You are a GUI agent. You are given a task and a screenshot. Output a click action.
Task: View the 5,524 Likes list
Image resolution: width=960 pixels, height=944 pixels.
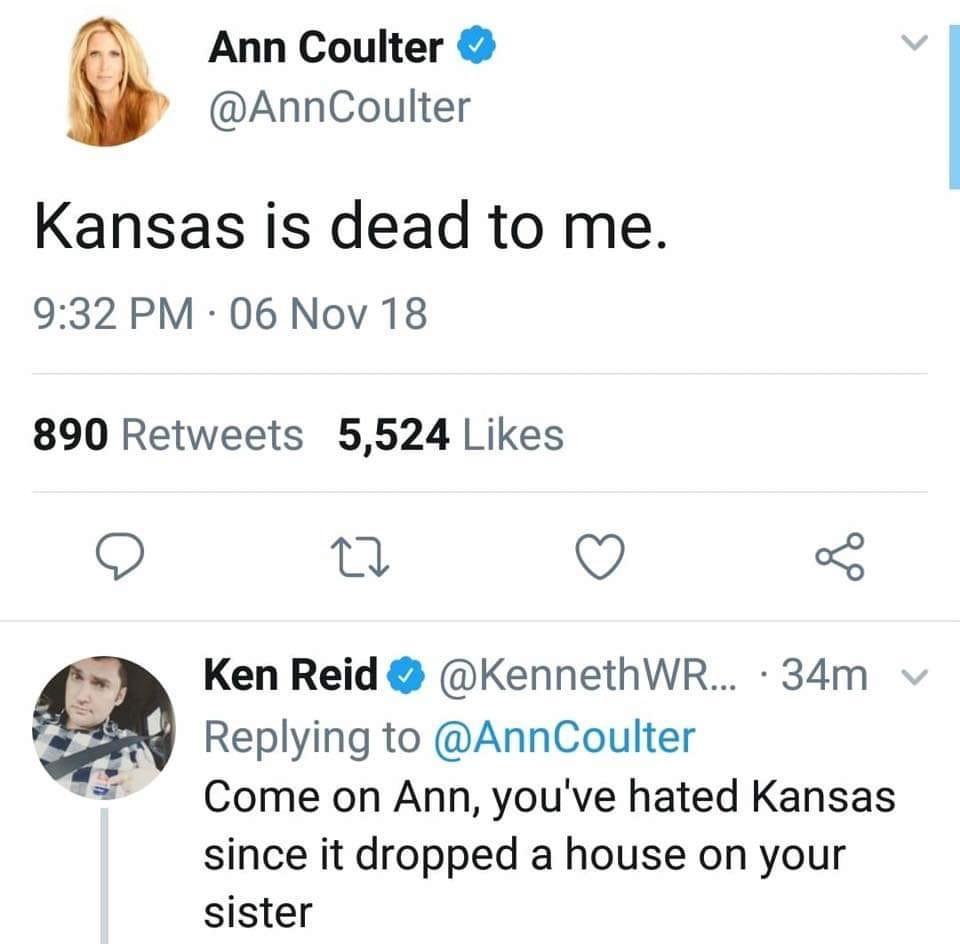[x=451, y=435]
